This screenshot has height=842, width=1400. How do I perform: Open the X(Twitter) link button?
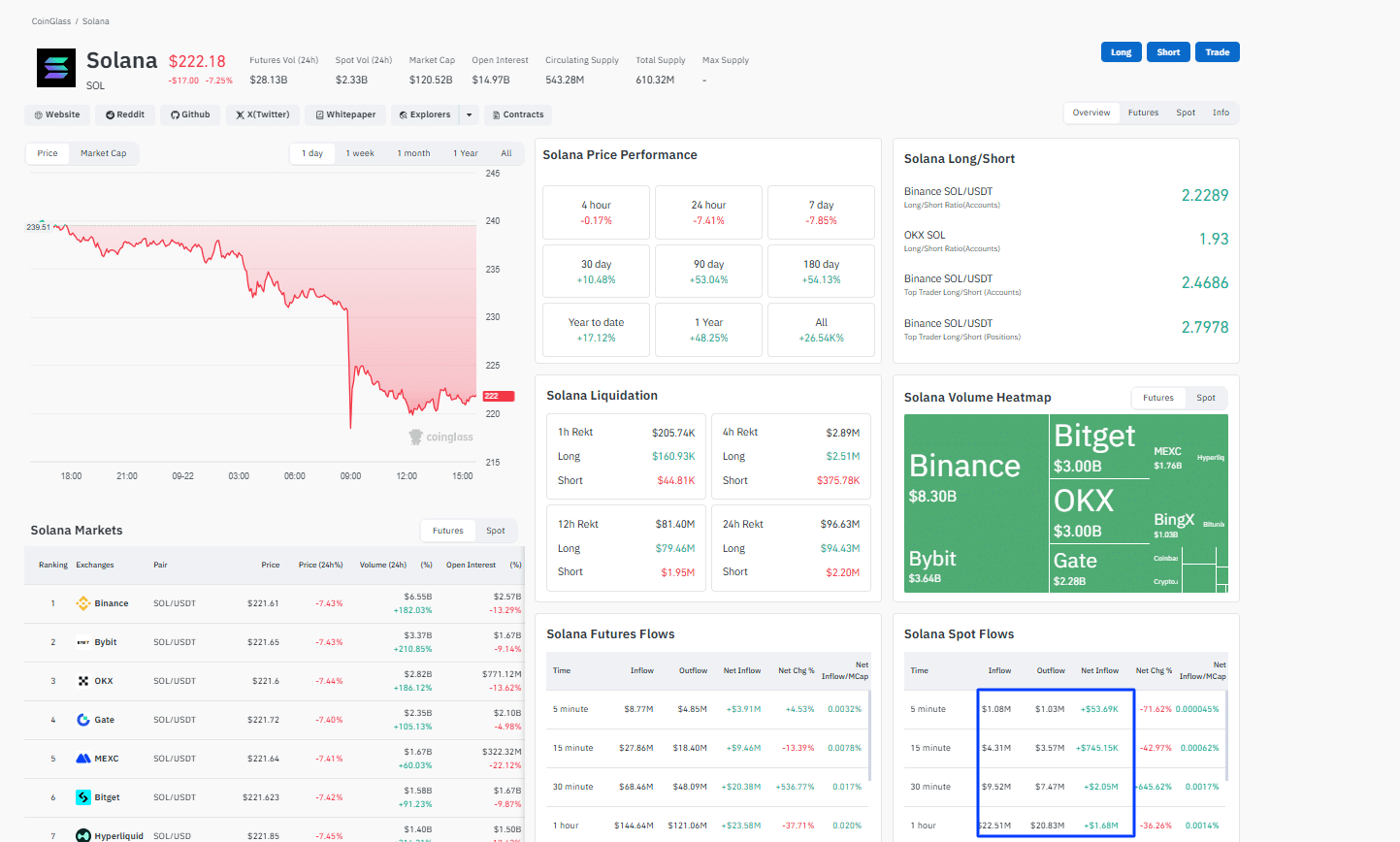(x=263, y=114)
